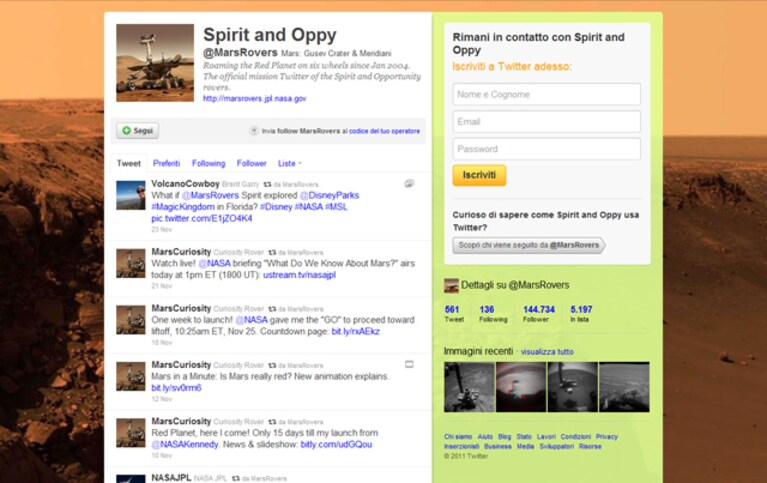Viewport: 767px width, 483px height.
Task: Open the @MarsRovers mention in VolcanoCowboy tweet
Action: pos(210,195)
